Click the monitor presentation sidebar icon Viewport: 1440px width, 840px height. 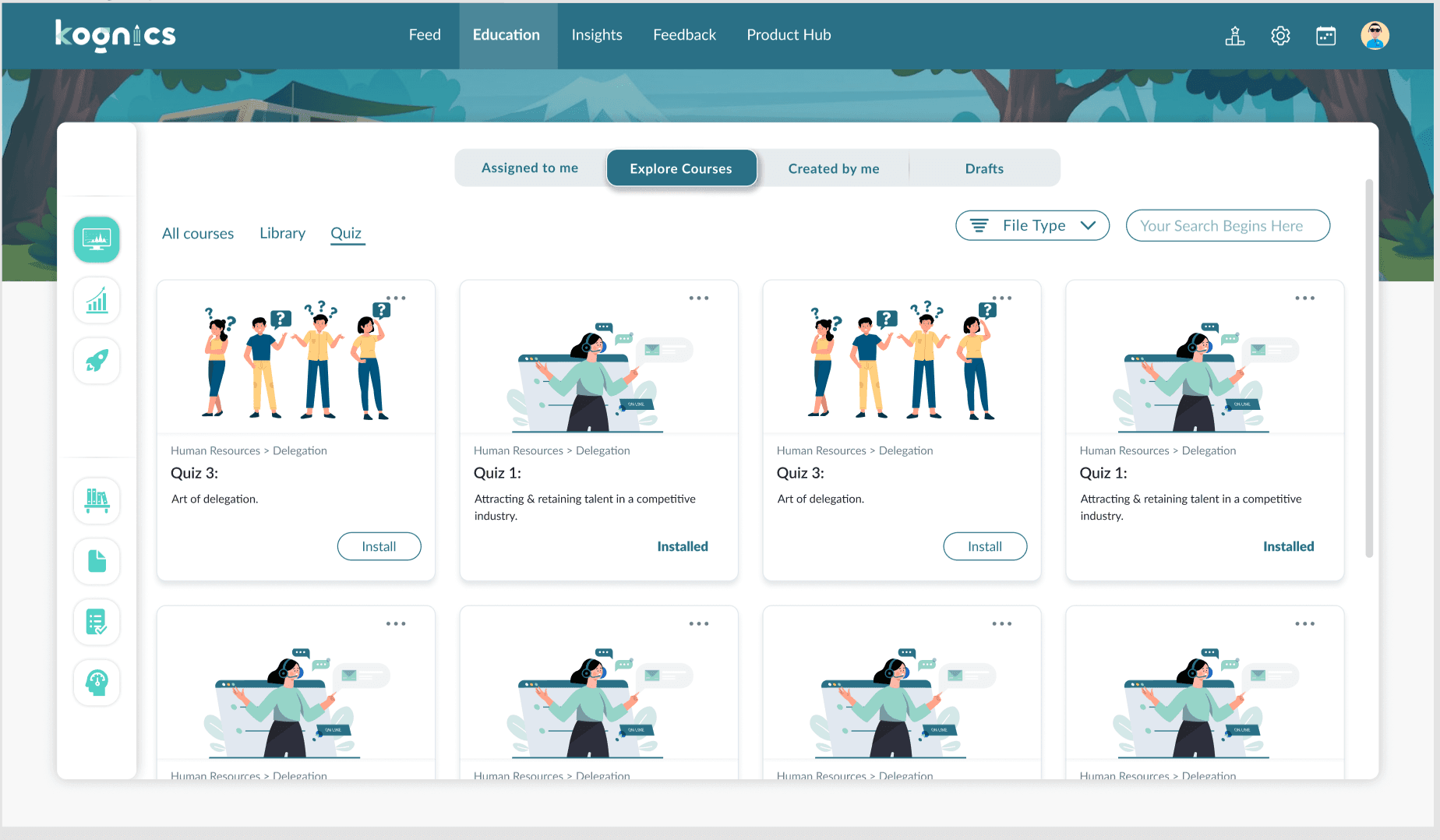click(97, 239)
